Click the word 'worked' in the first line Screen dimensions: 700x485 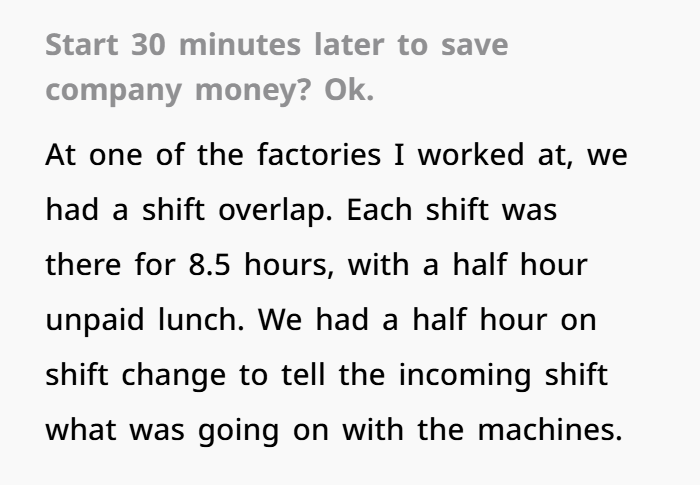(x=471, y=155)
